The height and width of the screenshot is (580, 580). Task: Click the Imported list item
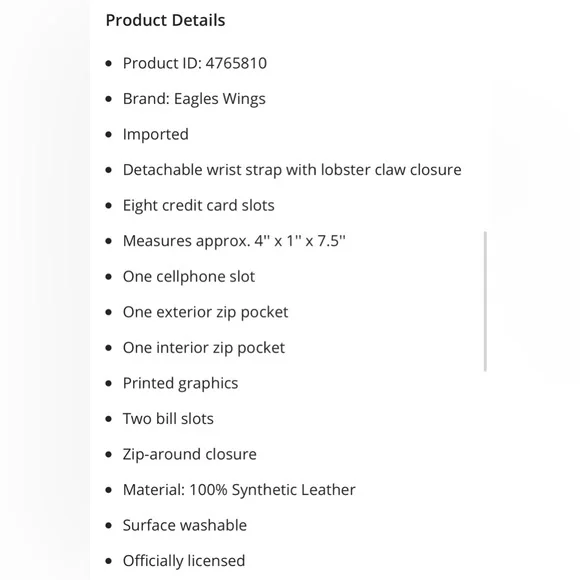156,135
